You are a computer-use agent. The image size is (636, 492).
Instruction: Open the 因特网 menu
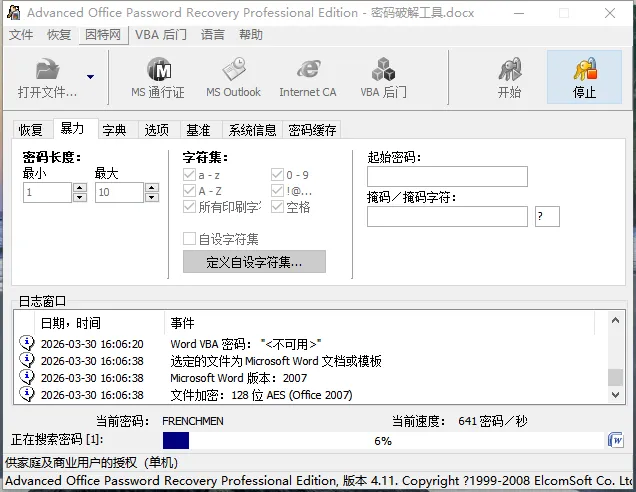click(x=103, y=35)
